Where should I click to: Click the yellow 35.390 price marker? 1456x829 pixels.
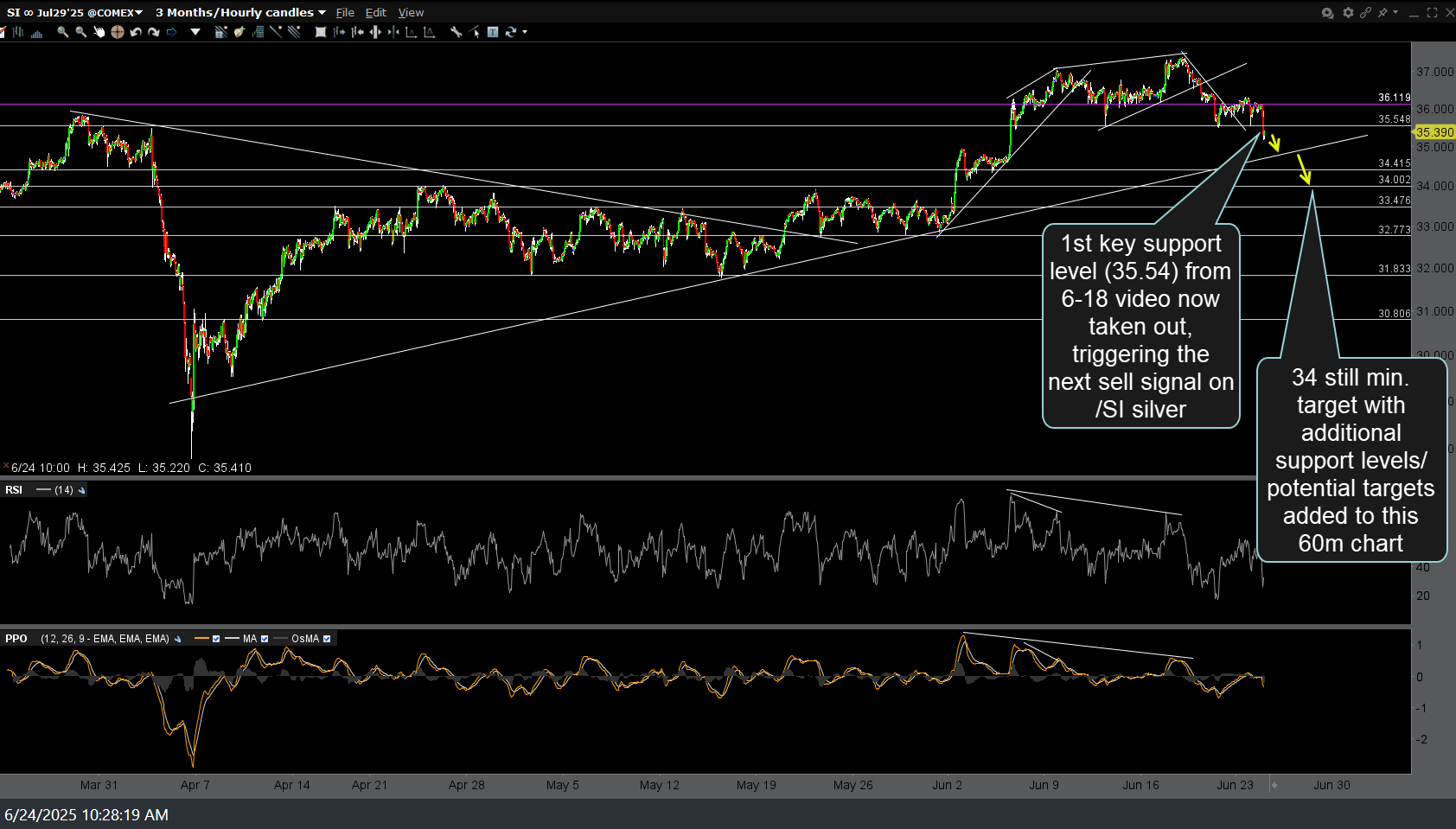coord(1434,132)
